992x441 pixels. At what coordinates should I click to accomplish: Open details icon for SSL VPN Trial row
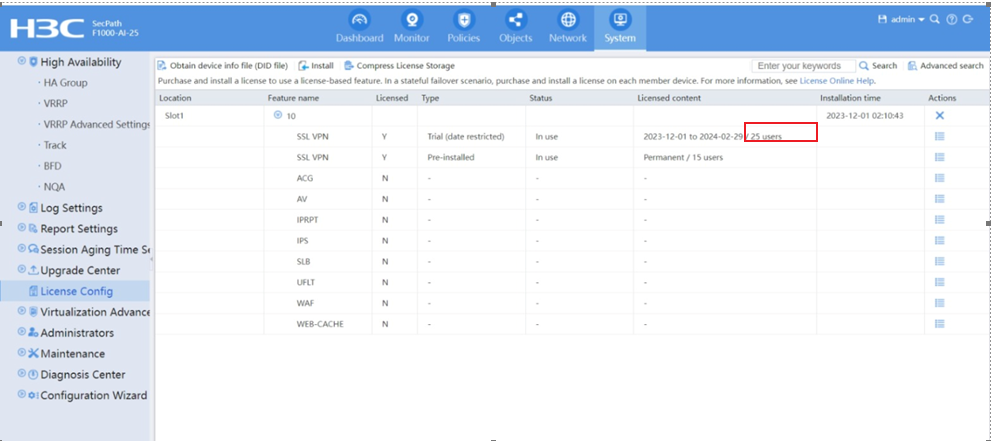939,136
